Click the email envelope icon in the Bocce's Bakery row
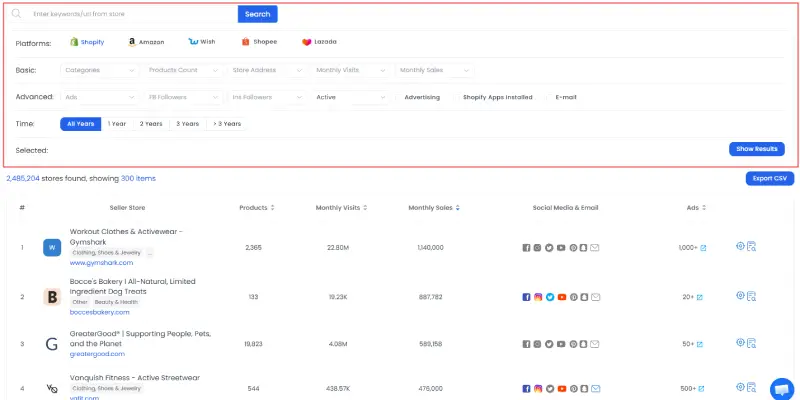 (595, 297)
